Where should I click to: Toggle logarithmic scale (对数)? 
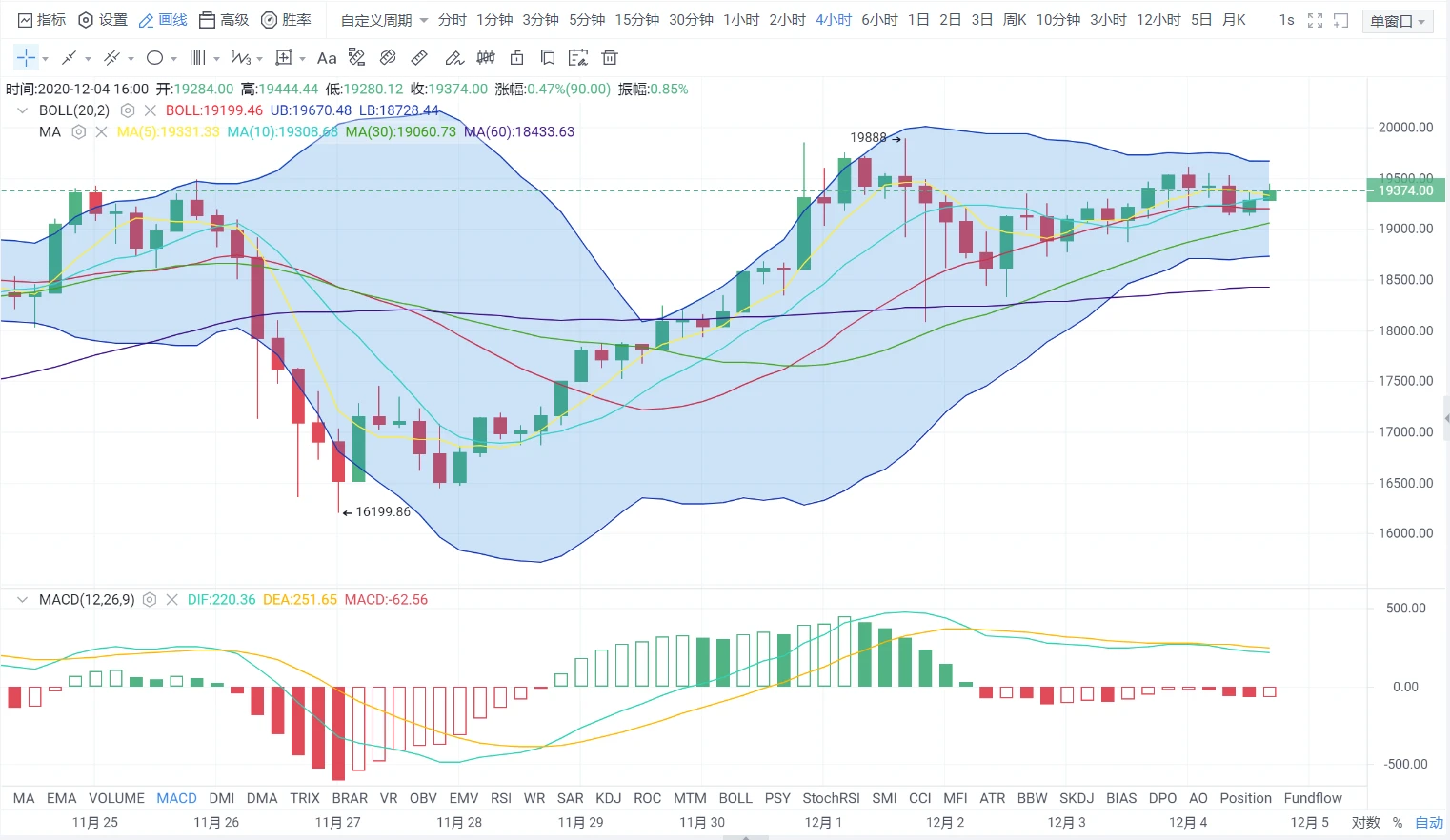coord(1365,823)
